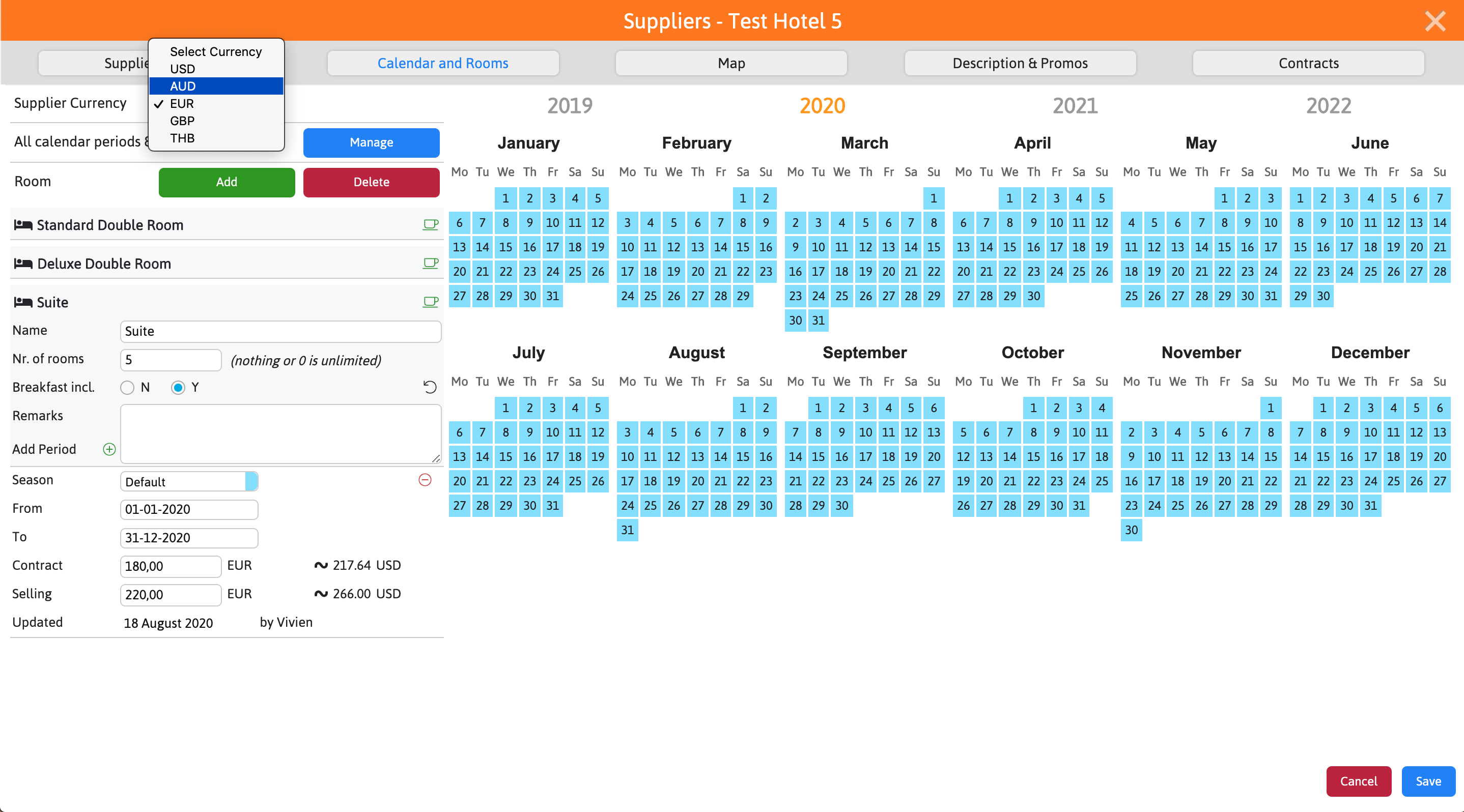Click the '18 August 2020' updated date
1464x812 pixels.
(x=168, y=623)
